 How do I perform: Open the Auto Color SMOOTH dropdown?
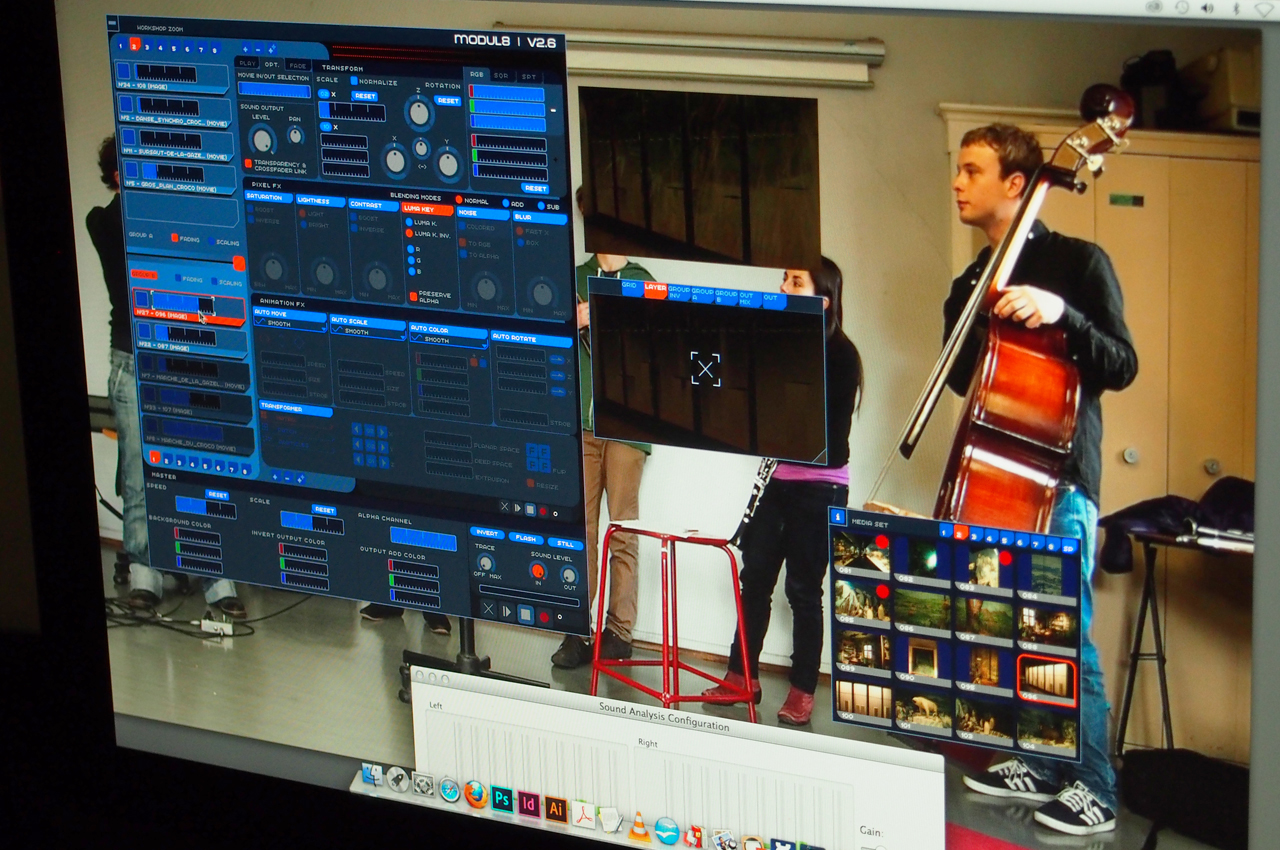(x=447, y=340)
